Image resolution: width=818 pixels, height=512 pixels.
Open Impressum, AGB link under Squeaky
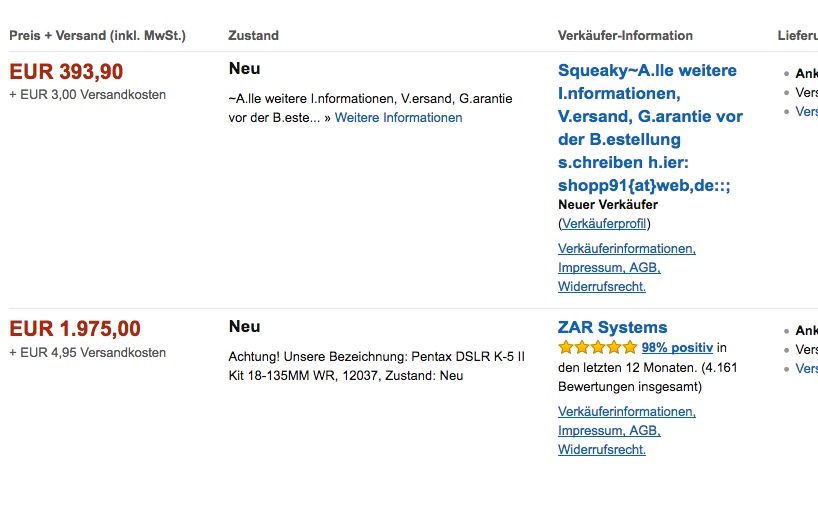(x=609, y=267)
